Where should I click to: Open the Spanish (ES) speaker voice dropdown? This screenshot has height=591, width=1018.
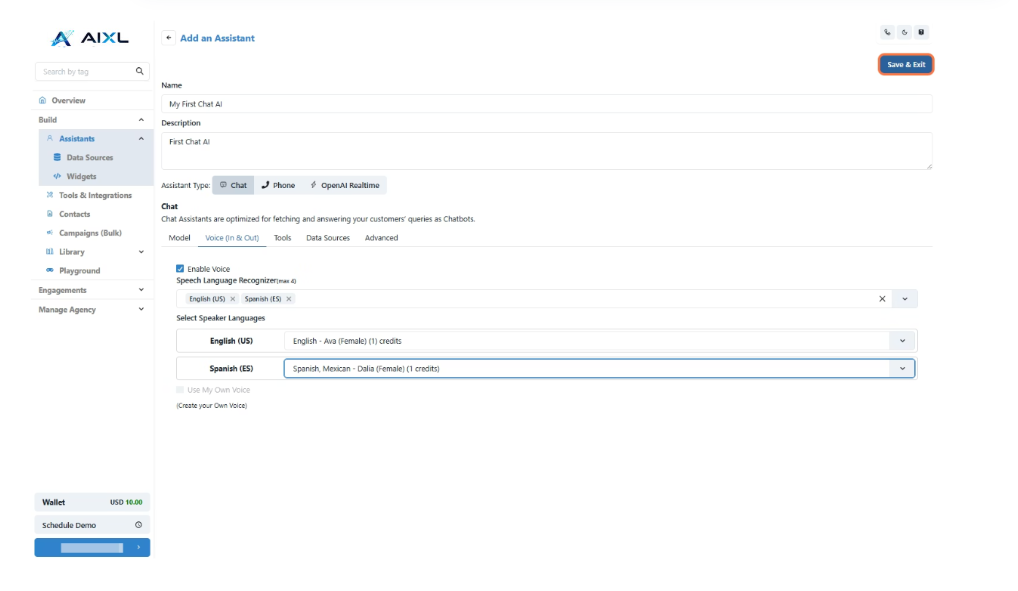[x=902, y=369]
